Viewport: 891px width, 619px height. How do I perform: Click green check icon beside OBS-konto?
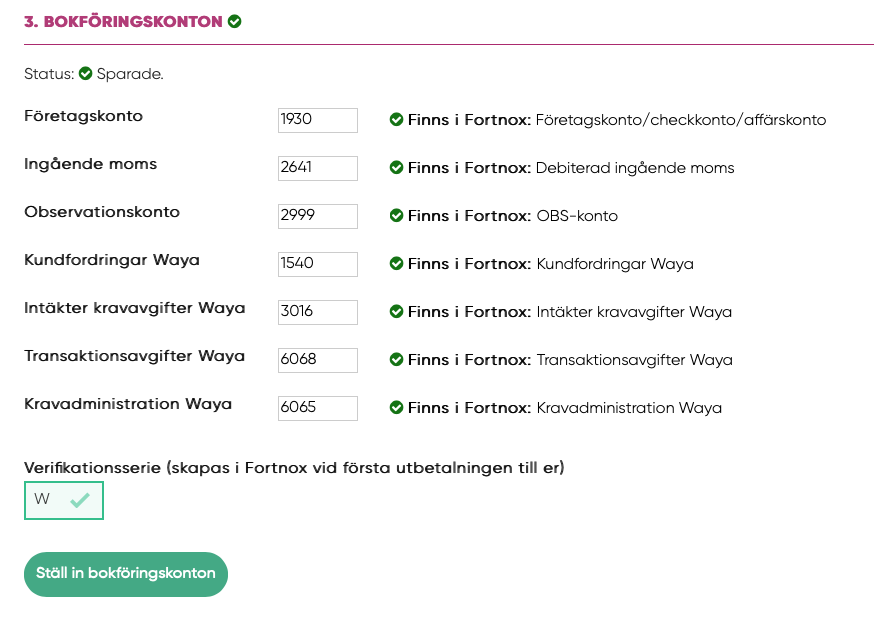point(396,215)
